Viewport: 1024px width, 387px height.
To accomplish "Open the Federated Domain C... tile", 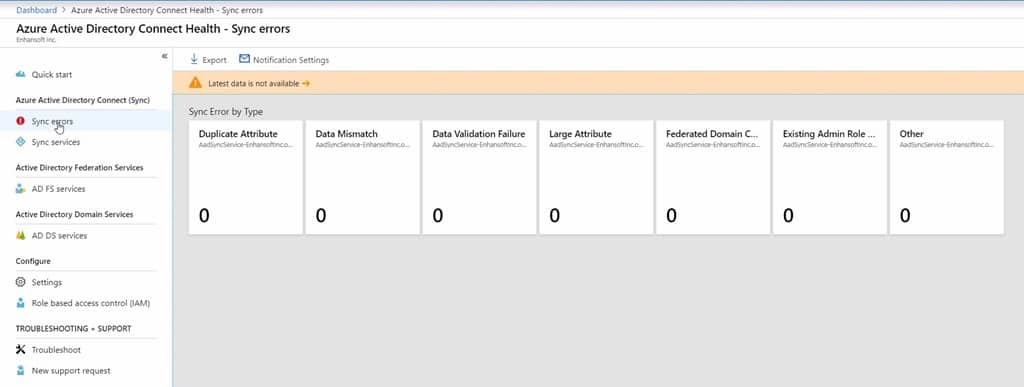I will coord(713,177).
